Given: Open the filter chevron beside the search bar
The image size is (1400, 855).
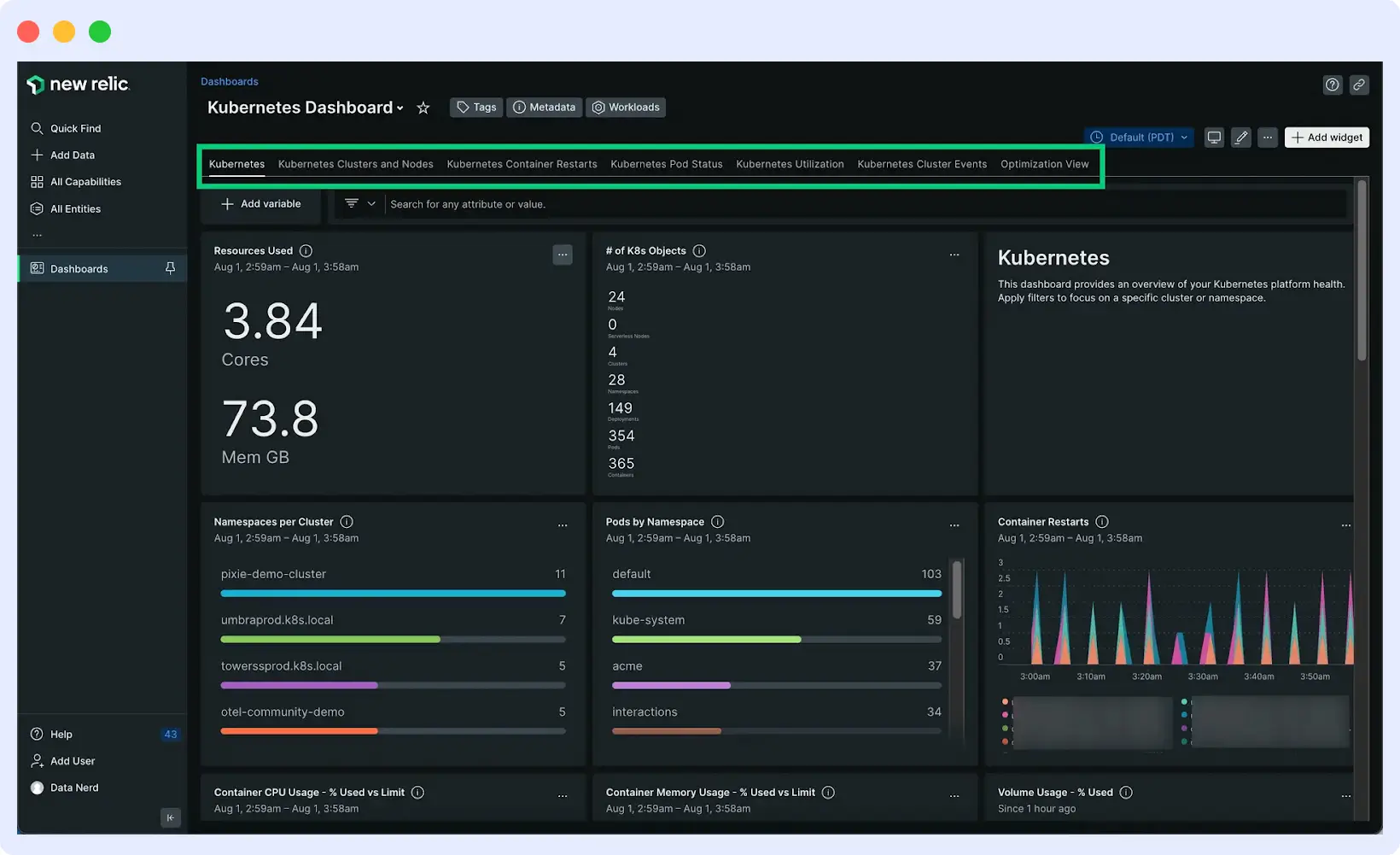Looking at the screenshot, I should 370,203.
